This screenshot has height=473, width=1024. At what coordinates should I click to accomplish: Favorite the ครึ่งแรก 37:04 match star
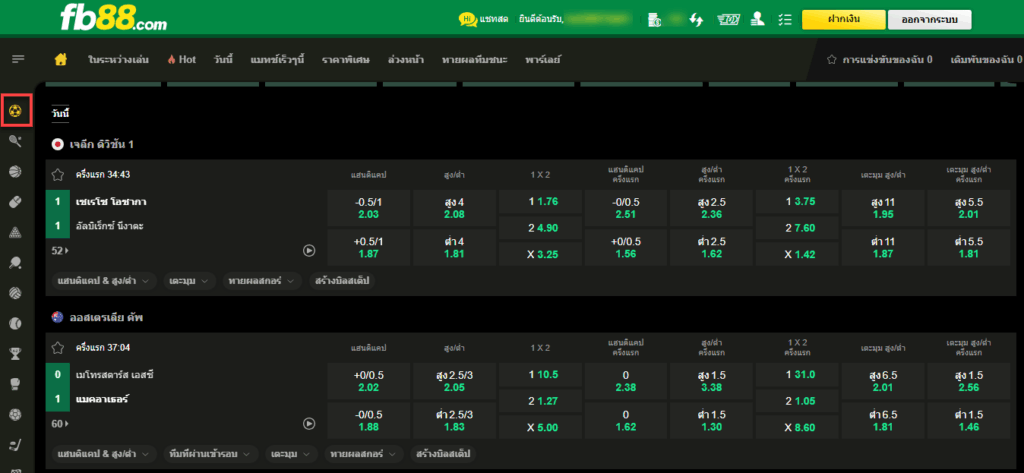point(58,348)
